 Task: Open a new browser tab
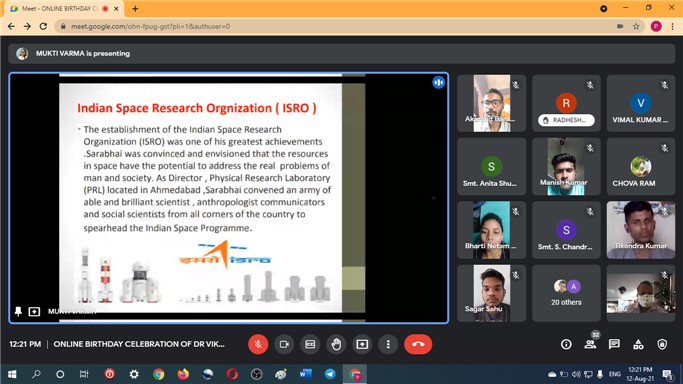[135, 9]
